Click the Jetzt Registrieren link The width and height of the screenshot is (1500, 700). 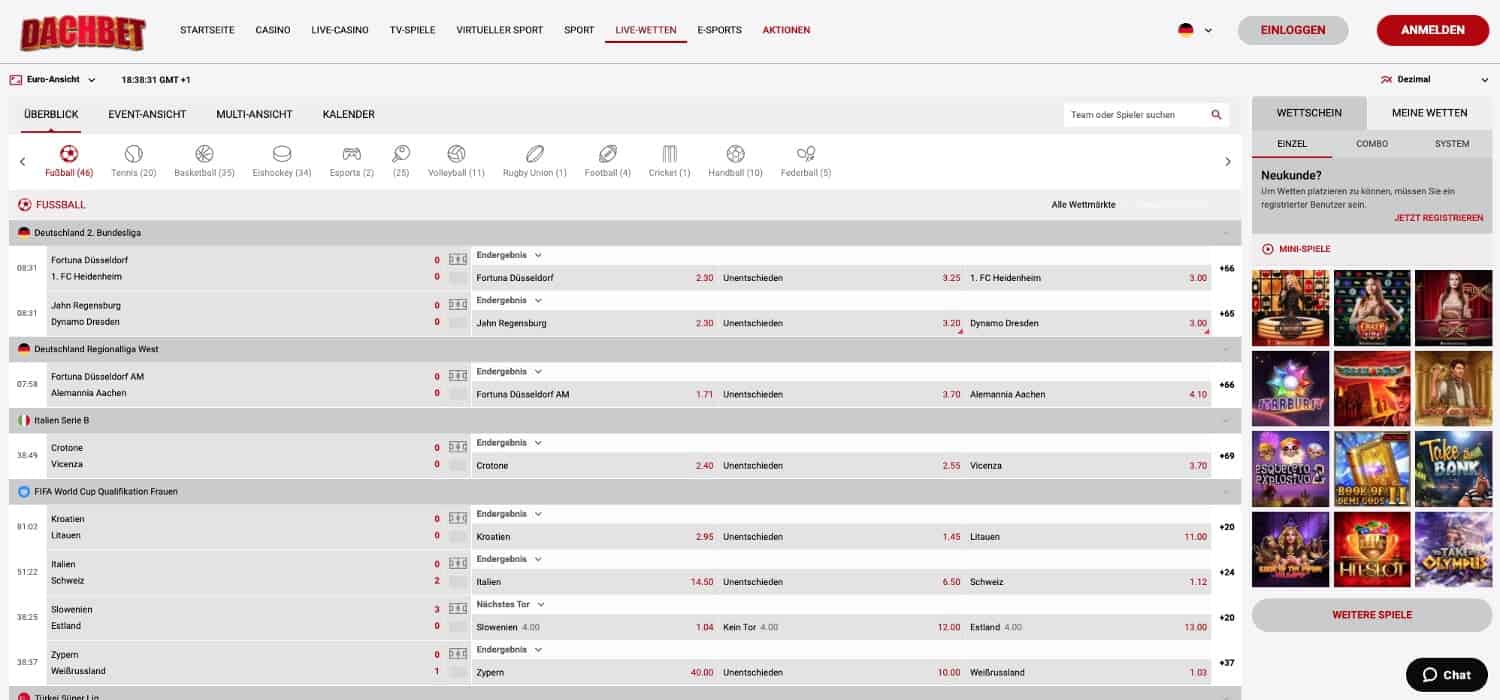click(1439, 218)
